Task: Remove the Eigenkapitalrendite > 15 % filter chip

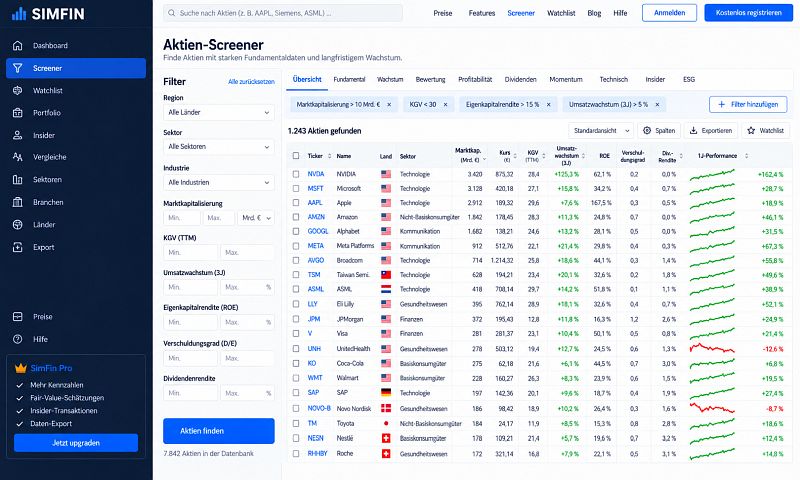Action: point(549,105)
